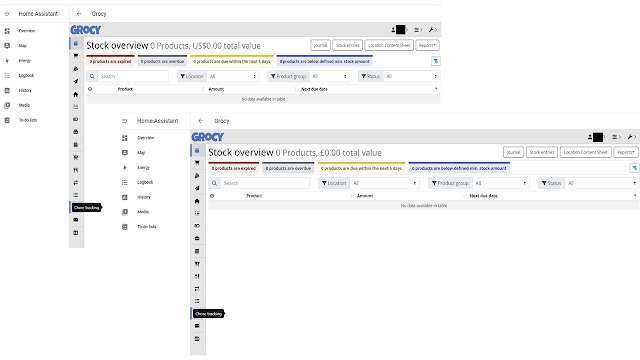Open shopping cart sidebar icon in upper US$ window
The width and height of the screenshot is (640, 360).
pos(76,56)
